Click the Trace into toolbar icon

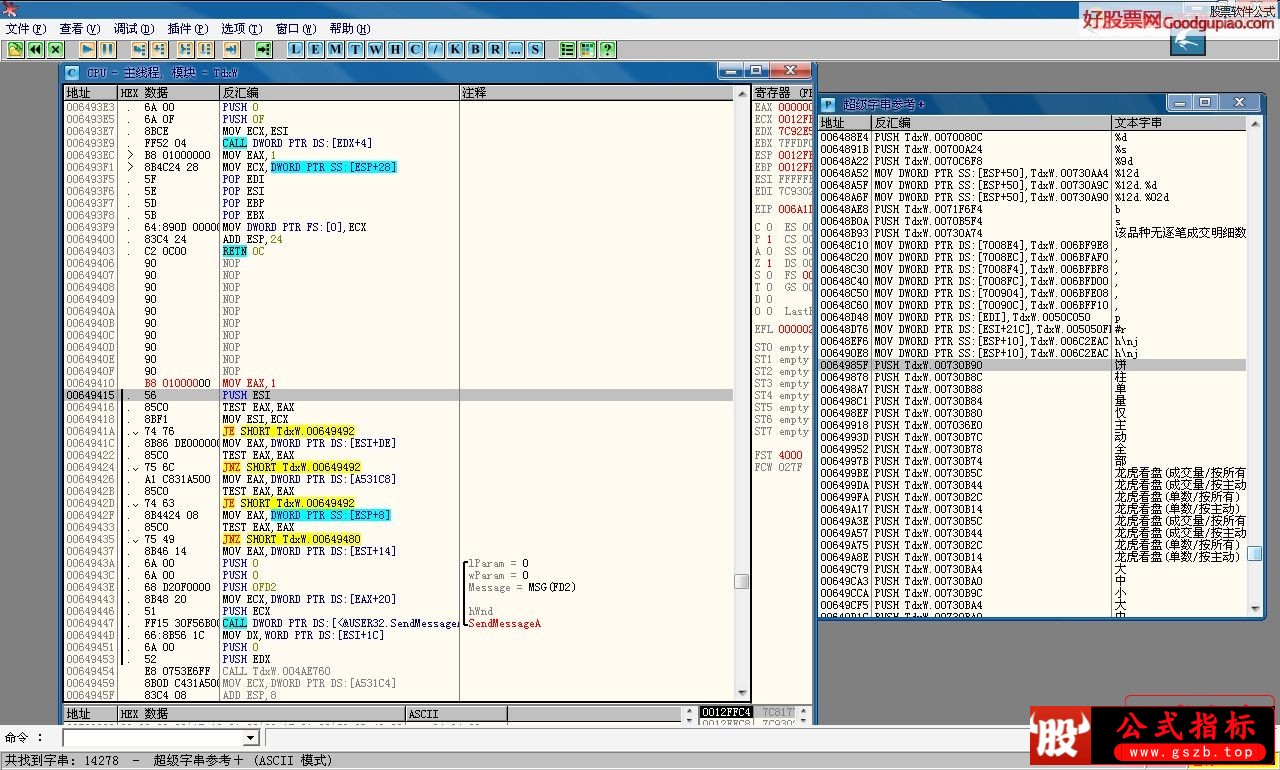pos(185,49)
